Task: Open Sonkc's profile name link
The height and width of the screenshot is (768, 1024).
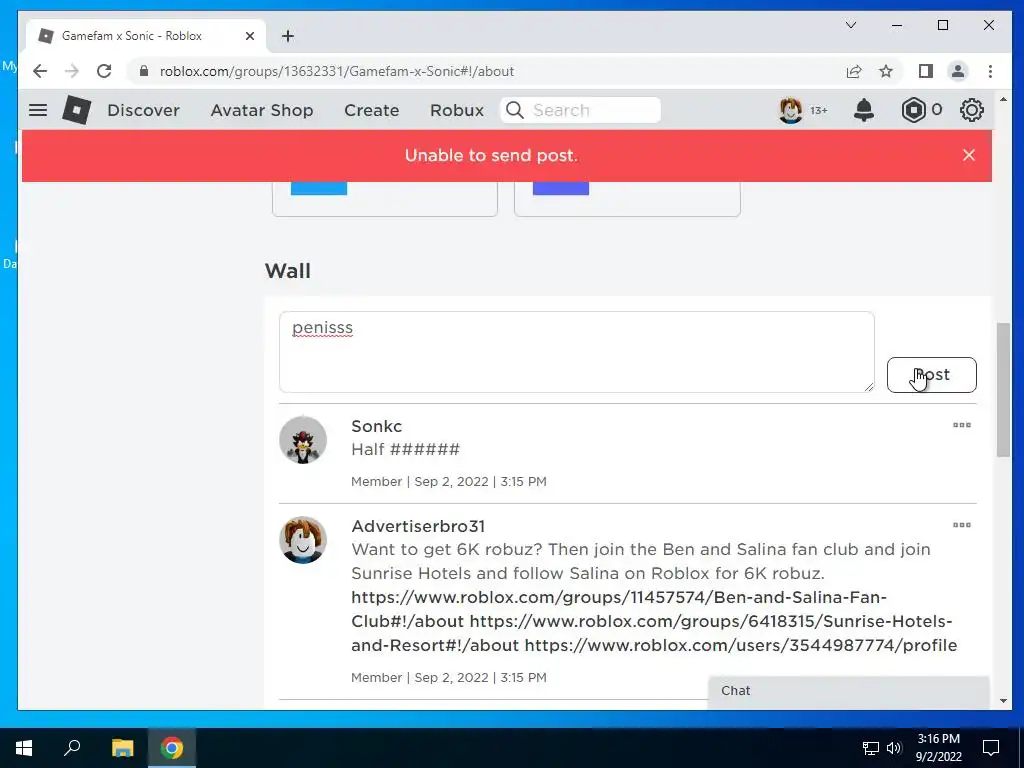Action: click(376, 426)
